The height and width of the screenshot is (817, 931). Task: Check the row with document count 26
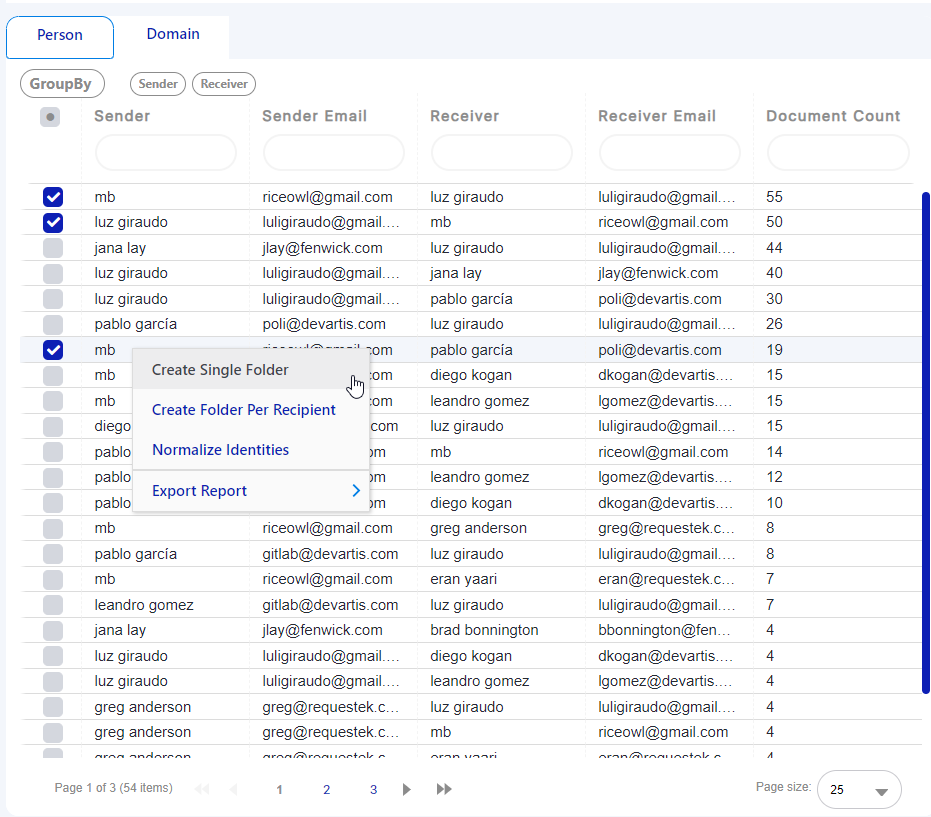point(53,324)
